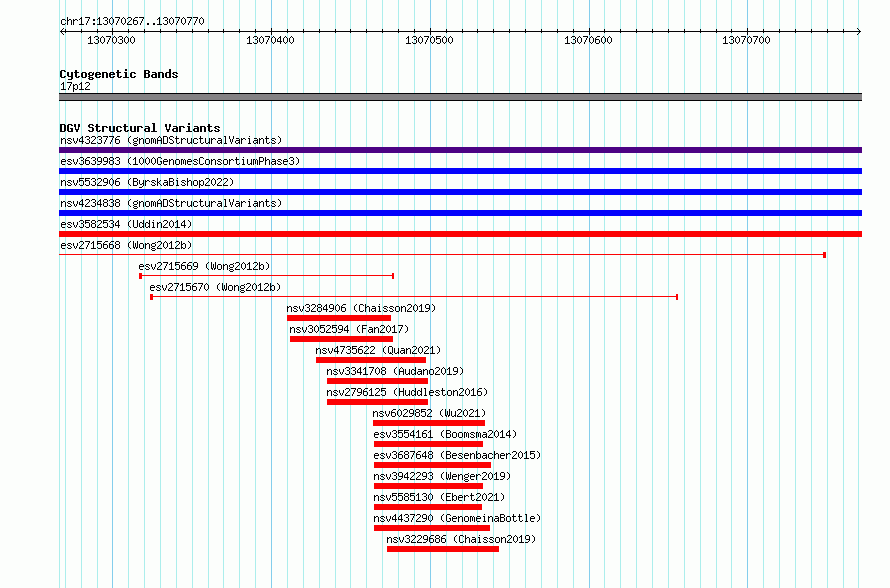Viewport: 890px width, 588px height.
Task: Select the dark purple nsv4323776 variant bar
Action: (460, 150)
